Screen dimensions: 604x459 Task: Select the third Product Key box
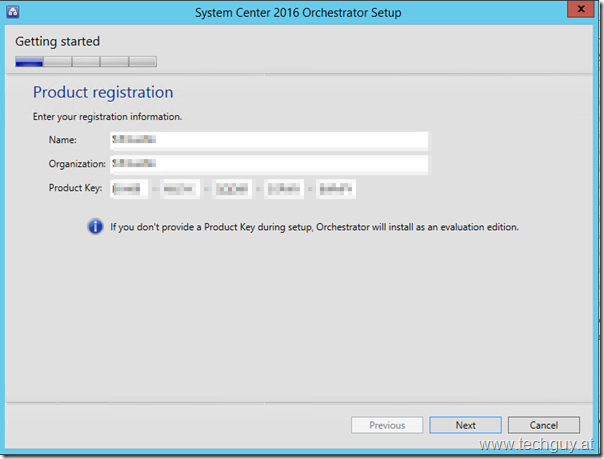(x=232, y=189)
